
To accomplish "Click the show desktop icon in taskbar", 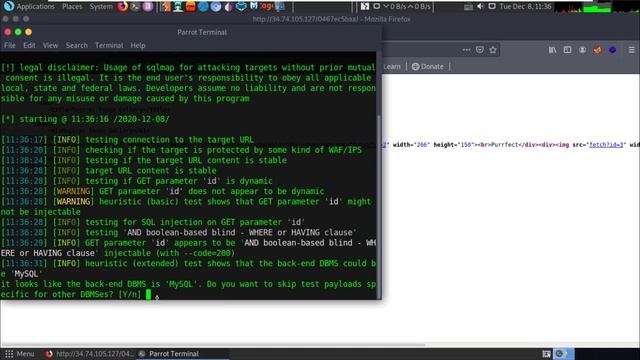I will point(546,354).
